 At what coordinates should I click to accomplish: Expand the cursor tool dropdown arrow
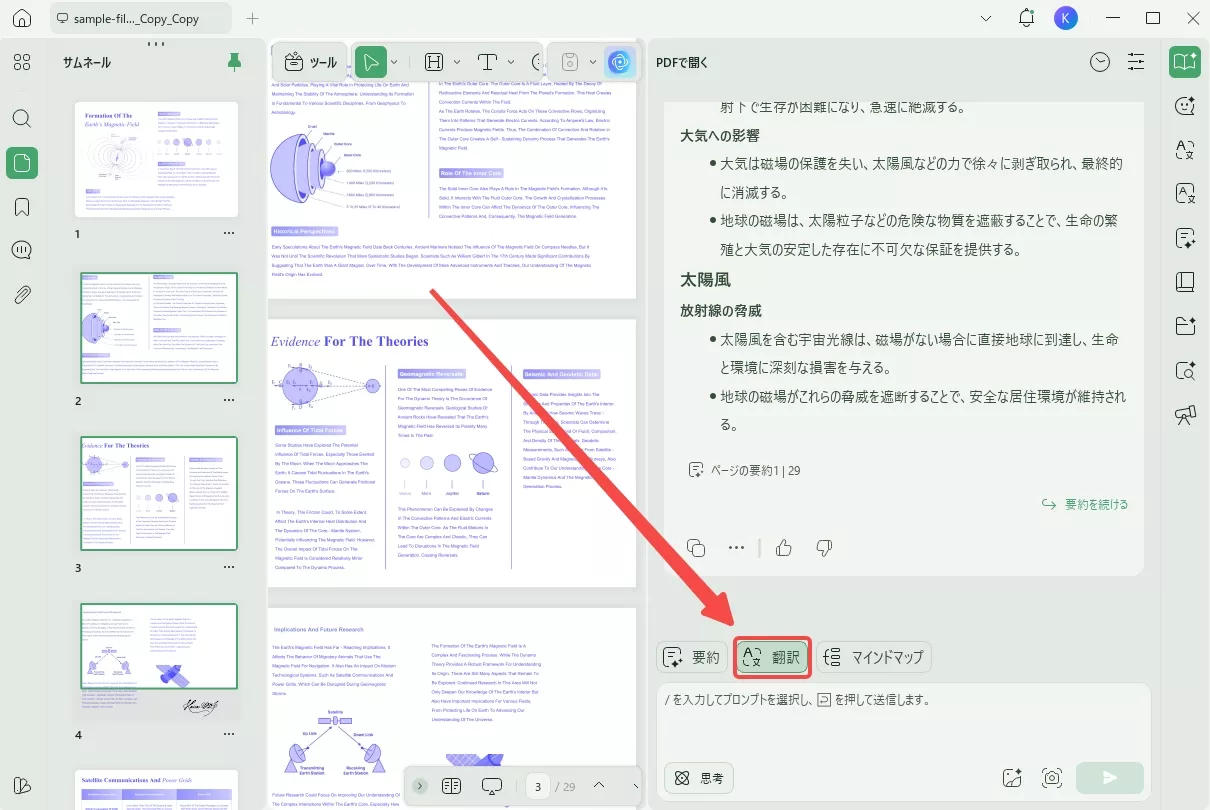click(395, 62)
